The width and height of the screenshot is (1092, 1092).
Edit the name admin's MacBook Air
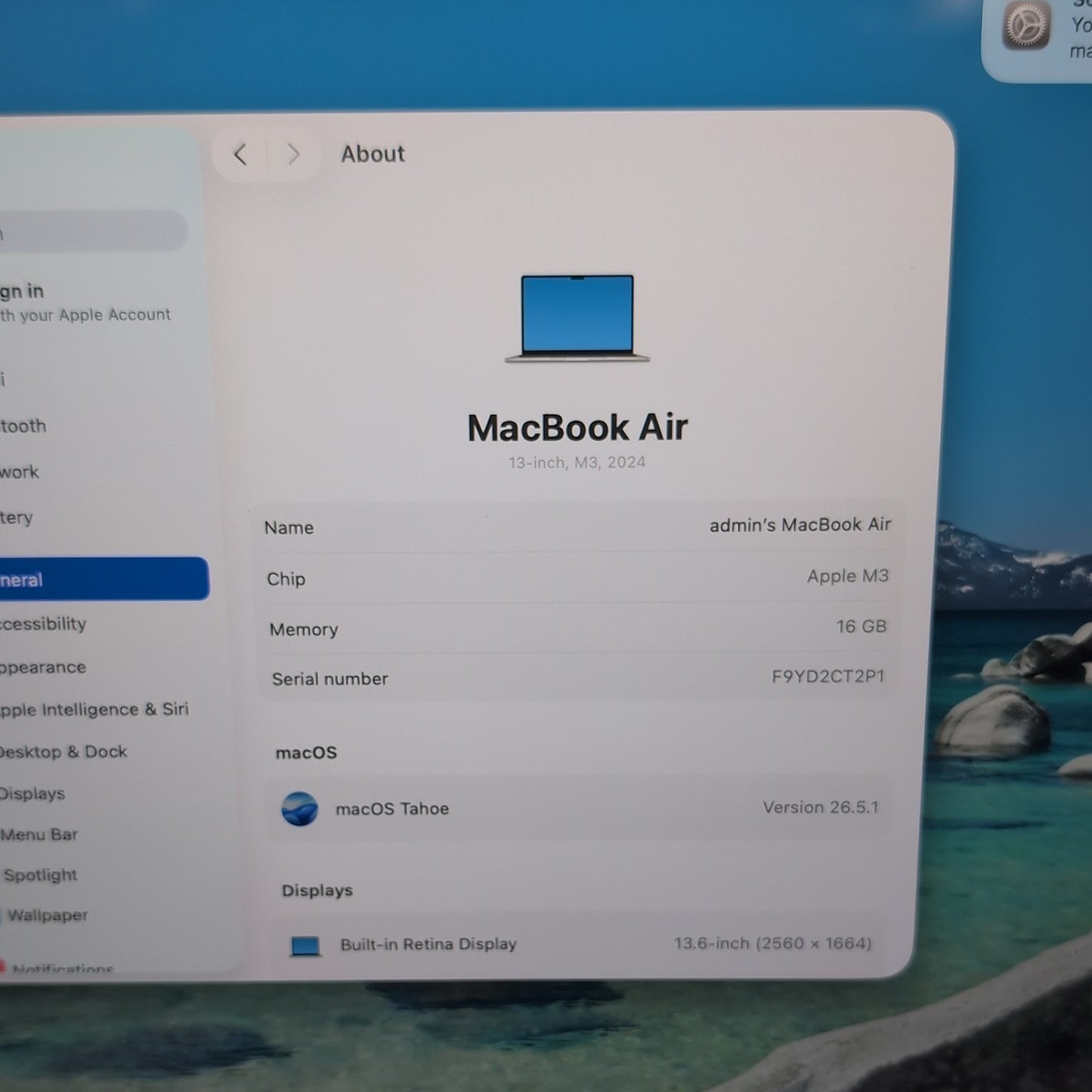(x=800, y=524)
